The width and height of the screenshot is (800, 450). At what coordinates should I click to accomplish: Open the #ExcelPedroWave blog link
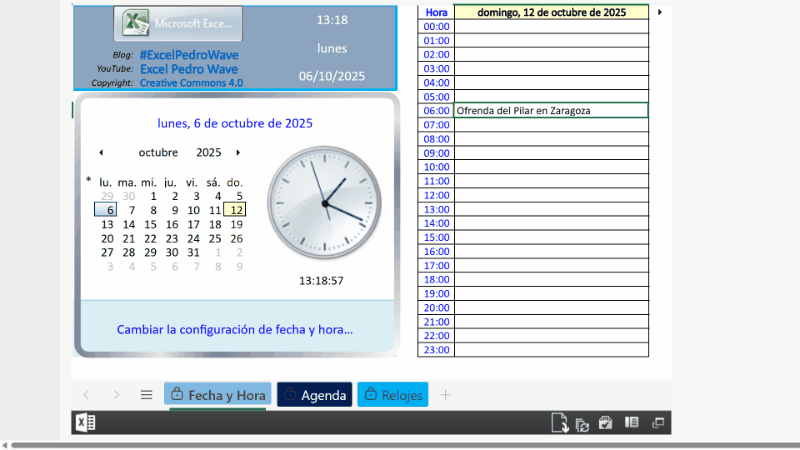[x=189, y=55]
